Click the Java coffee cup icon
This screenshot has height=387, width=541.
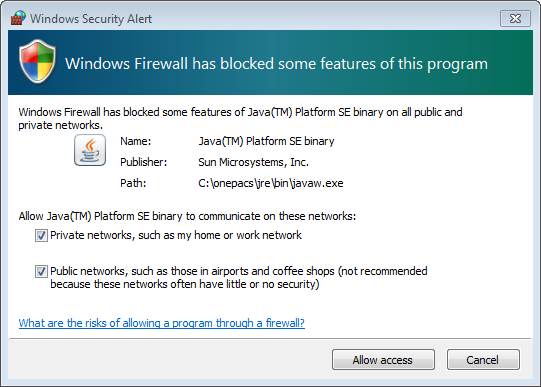tap(90, 150)
